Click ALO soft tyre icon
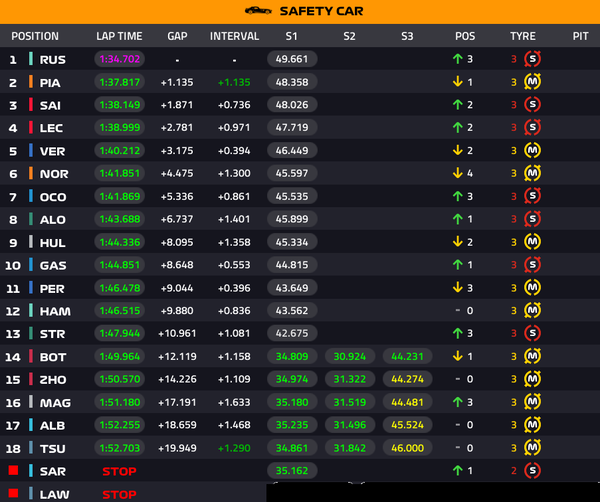Screen dimensions: 600x502 (532, 219)
